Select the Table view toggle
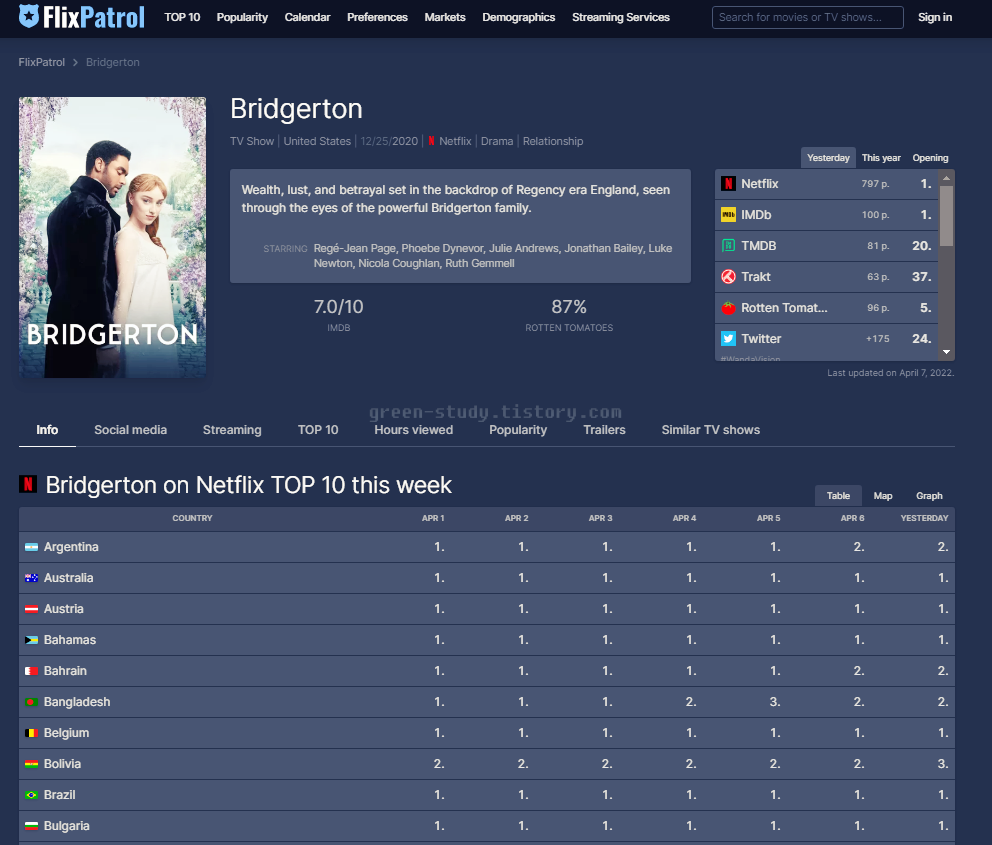992x845 pixels. [838, 496]
